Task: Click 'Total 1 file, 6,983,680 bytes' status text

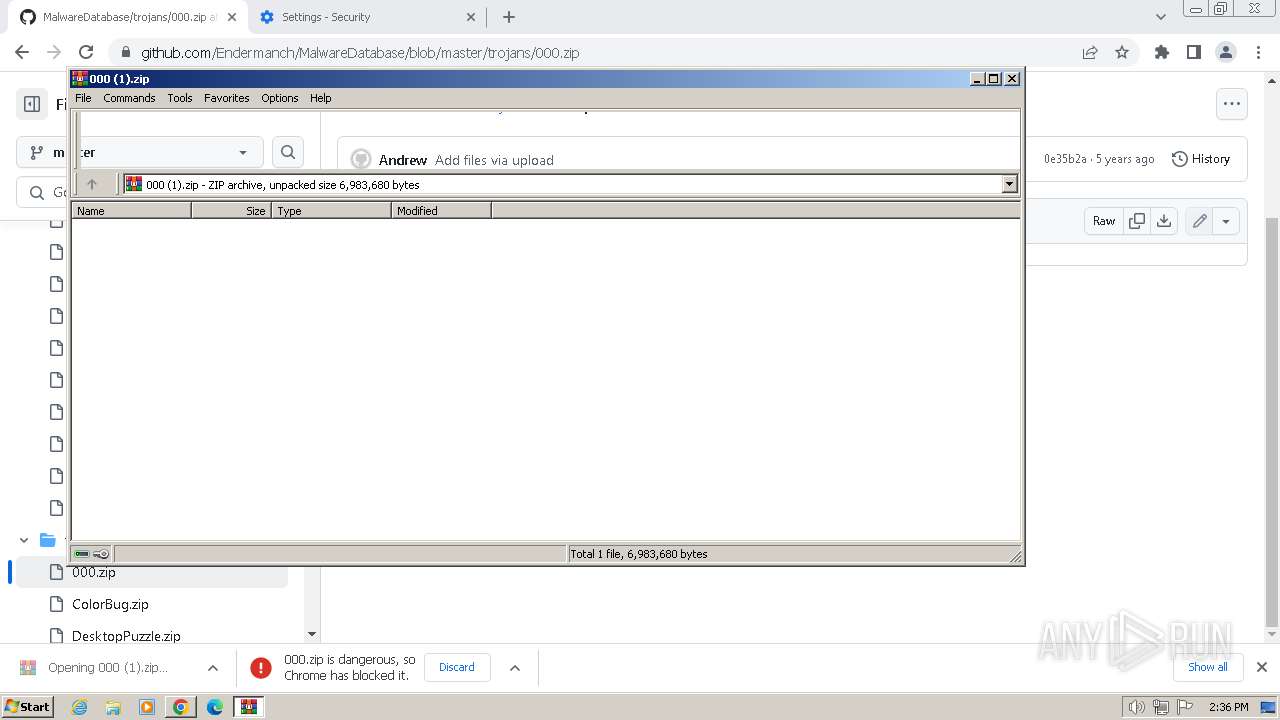Action: point(638,554)
